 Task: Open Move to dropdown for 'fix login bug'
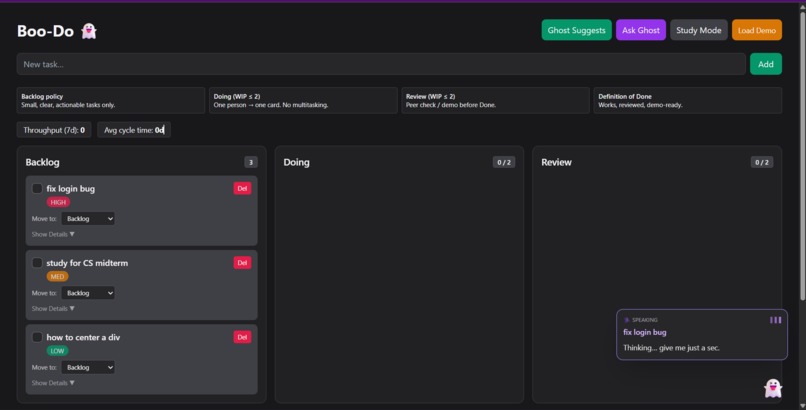pos(88,219)
